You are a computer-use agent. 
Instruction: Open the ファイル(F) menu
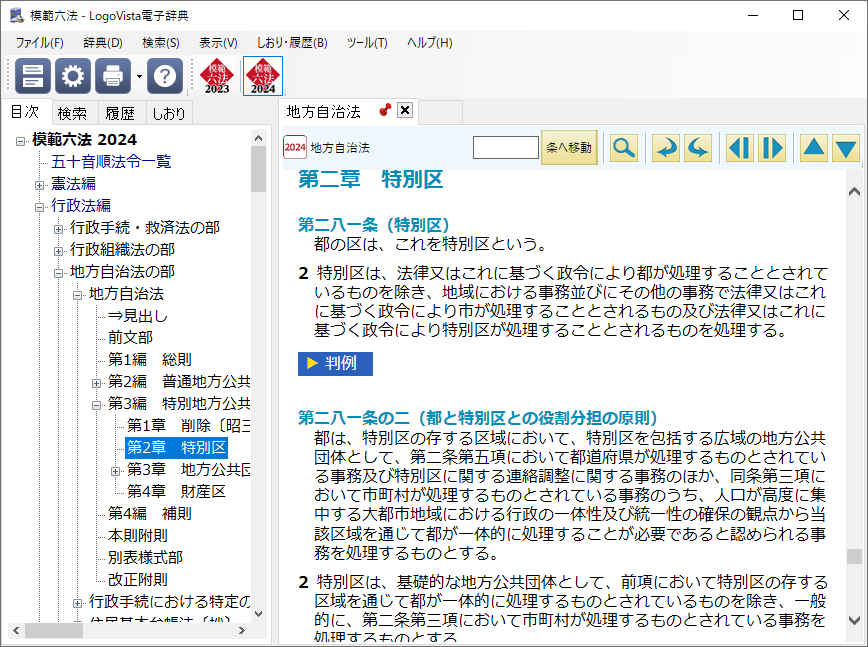pyautogui.click(x=39, y=43)
